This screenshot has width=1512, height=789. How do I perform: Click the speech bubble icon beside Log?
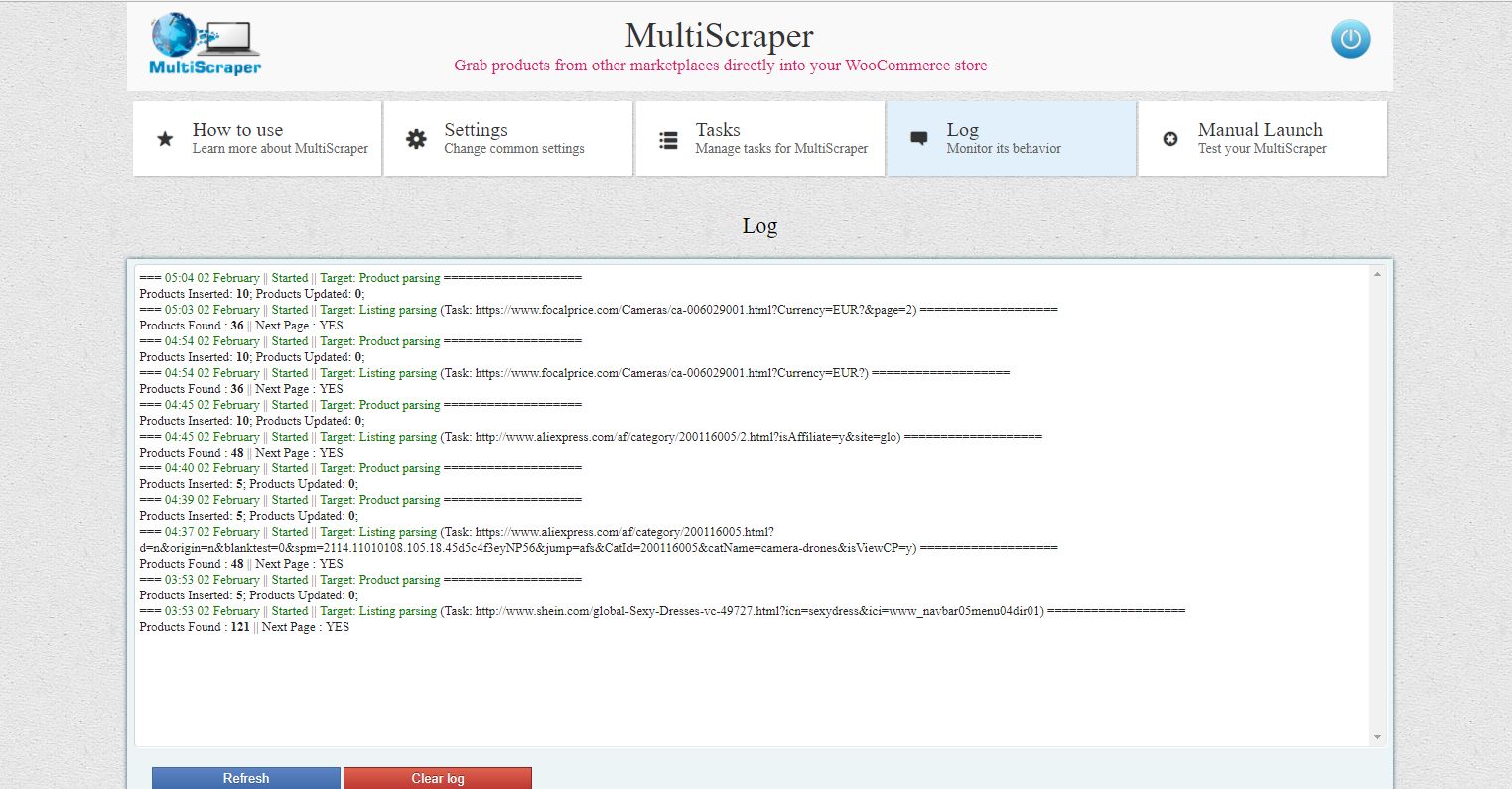pyautogui.click(x=919, y=140)
